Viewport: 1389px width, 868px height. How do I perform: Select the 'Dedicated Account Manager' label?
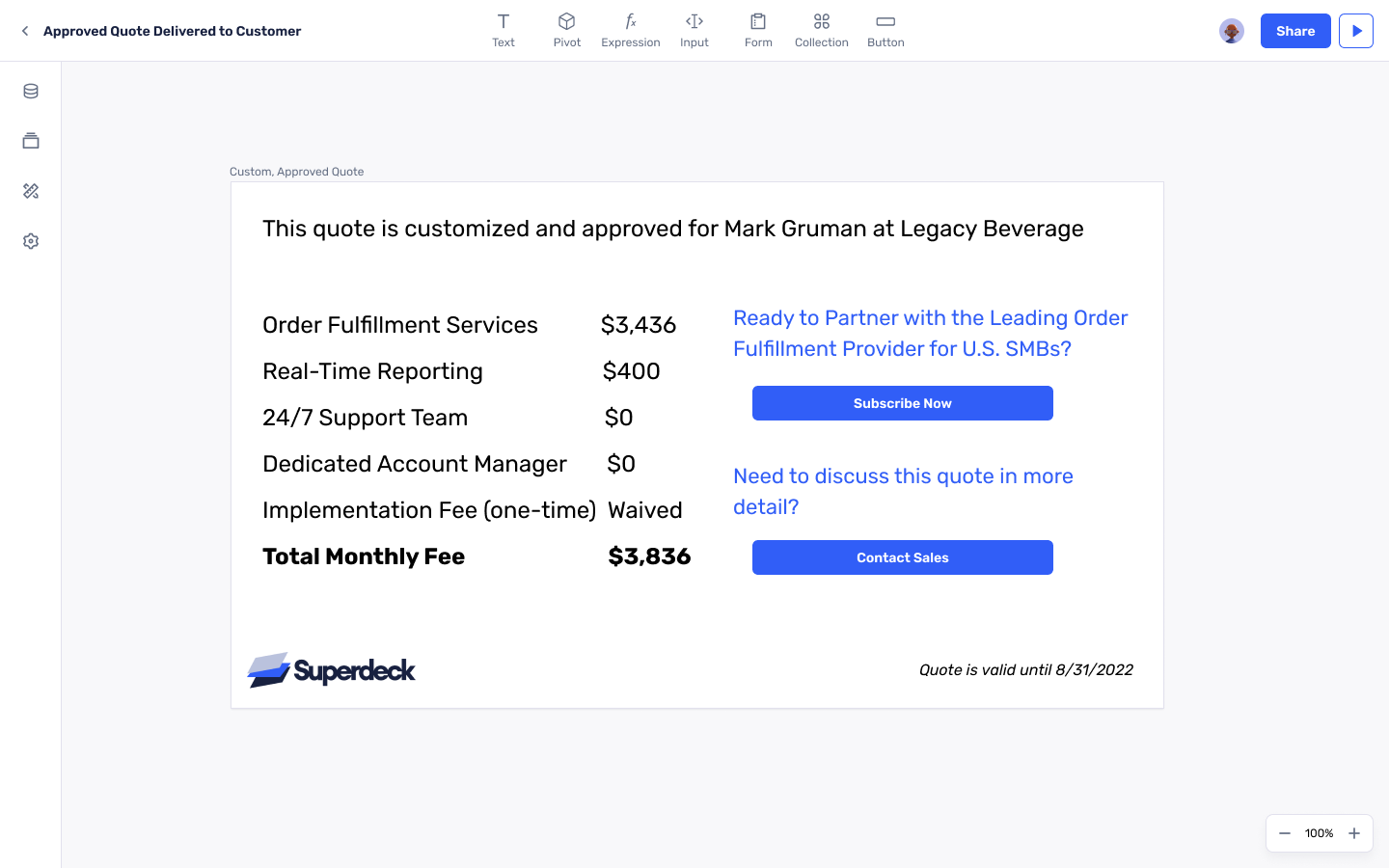click(415, 464)
